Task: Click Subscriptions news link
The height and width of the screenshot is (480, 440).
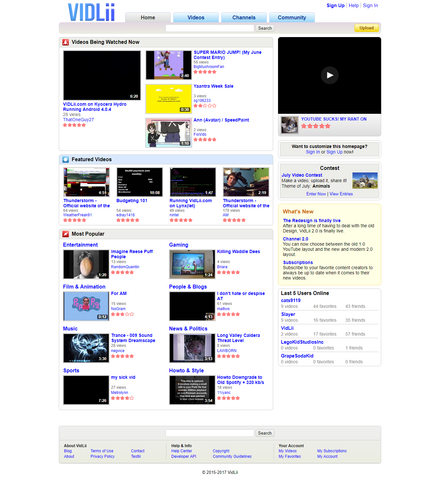Action: [x=298, y=263]
